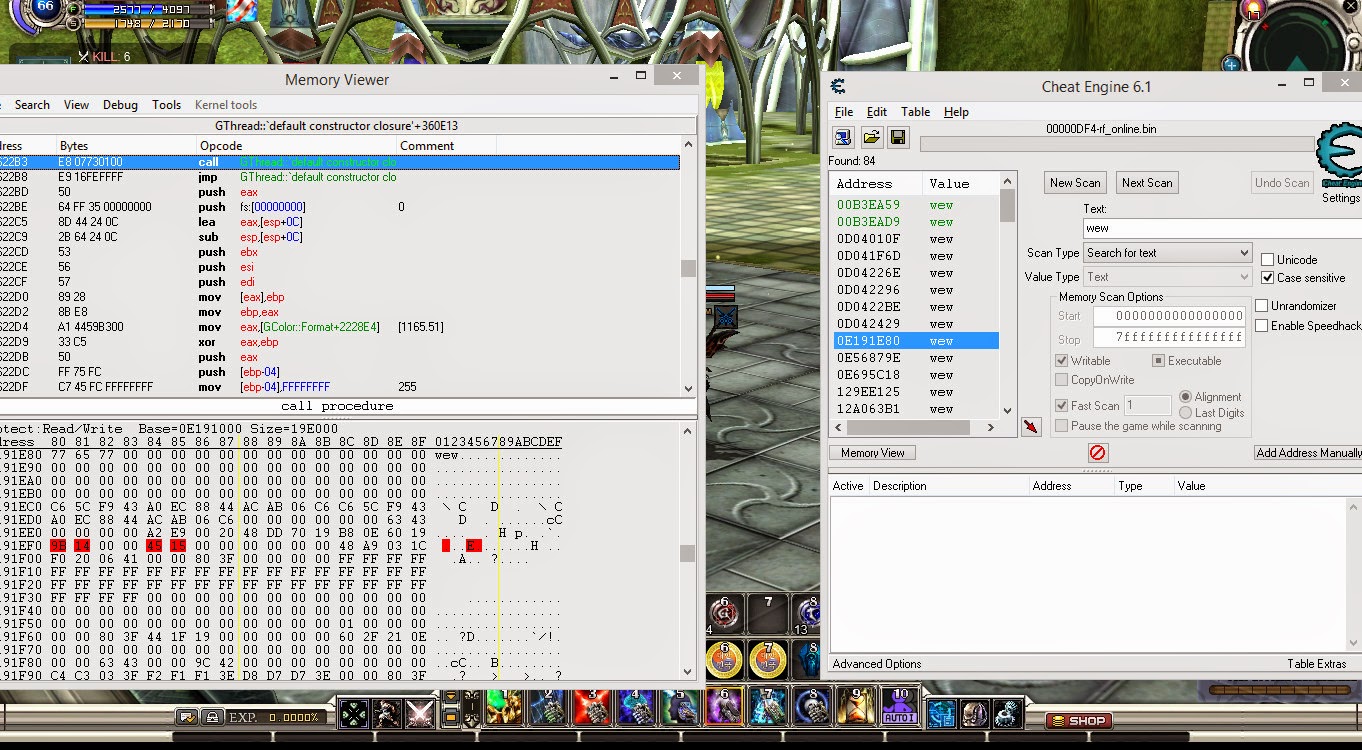Open Search menu in Memory Viewer

click(32, 105)
